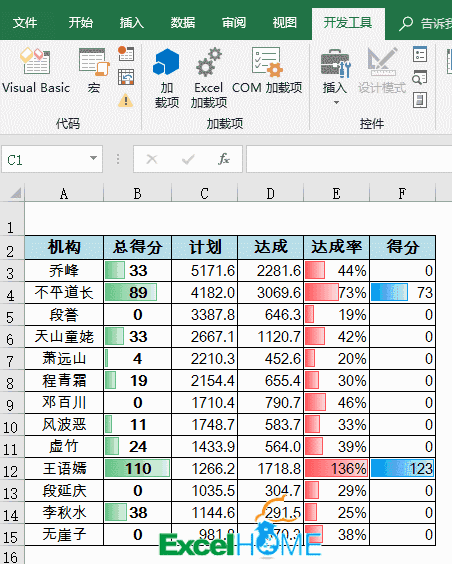Select column C header
The image size is (452, 564).
tap(205, 194)
